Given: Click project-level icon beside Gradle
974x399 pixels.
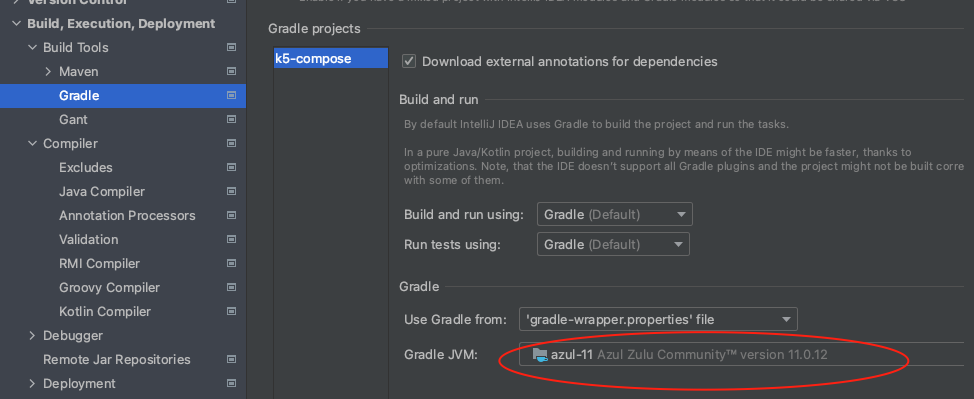Looking at the screenshot, I should coord(232,96).
